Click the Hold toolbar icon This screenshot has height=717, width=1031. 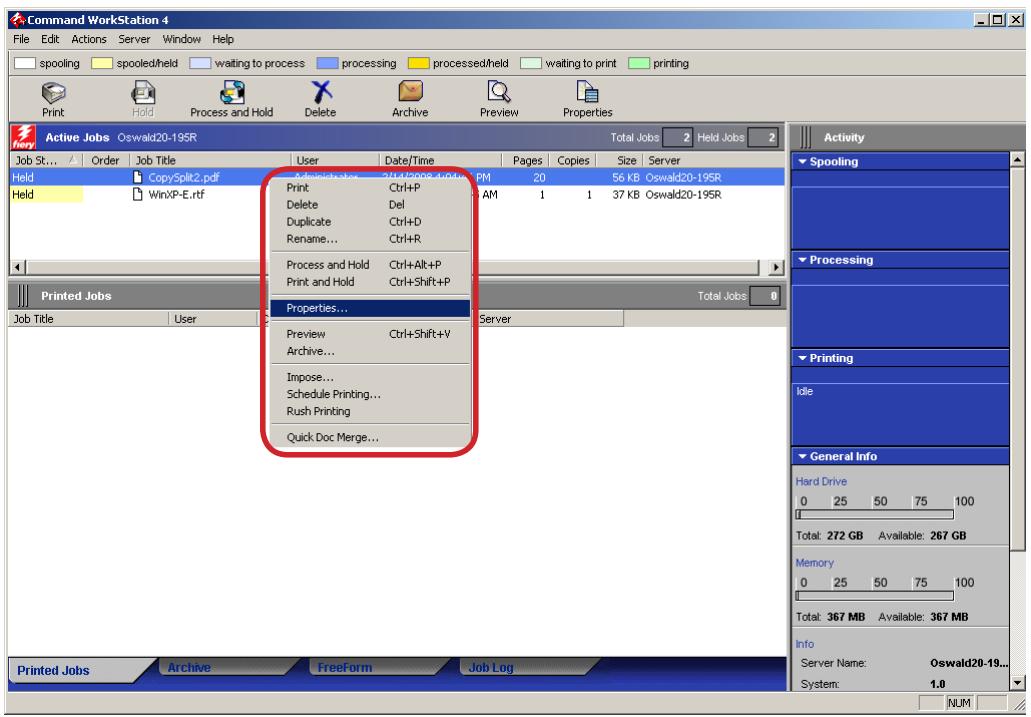(143, 92)
